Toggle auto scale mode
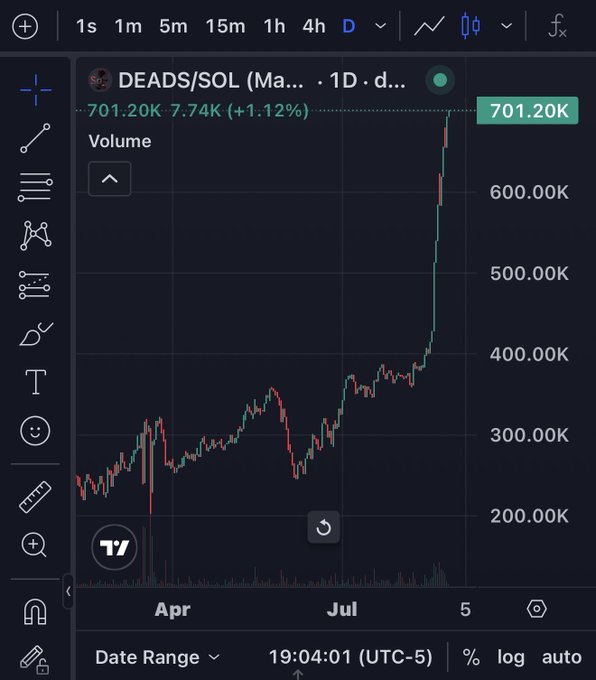Viewport: 596px width, 680px height. point(562,657)
